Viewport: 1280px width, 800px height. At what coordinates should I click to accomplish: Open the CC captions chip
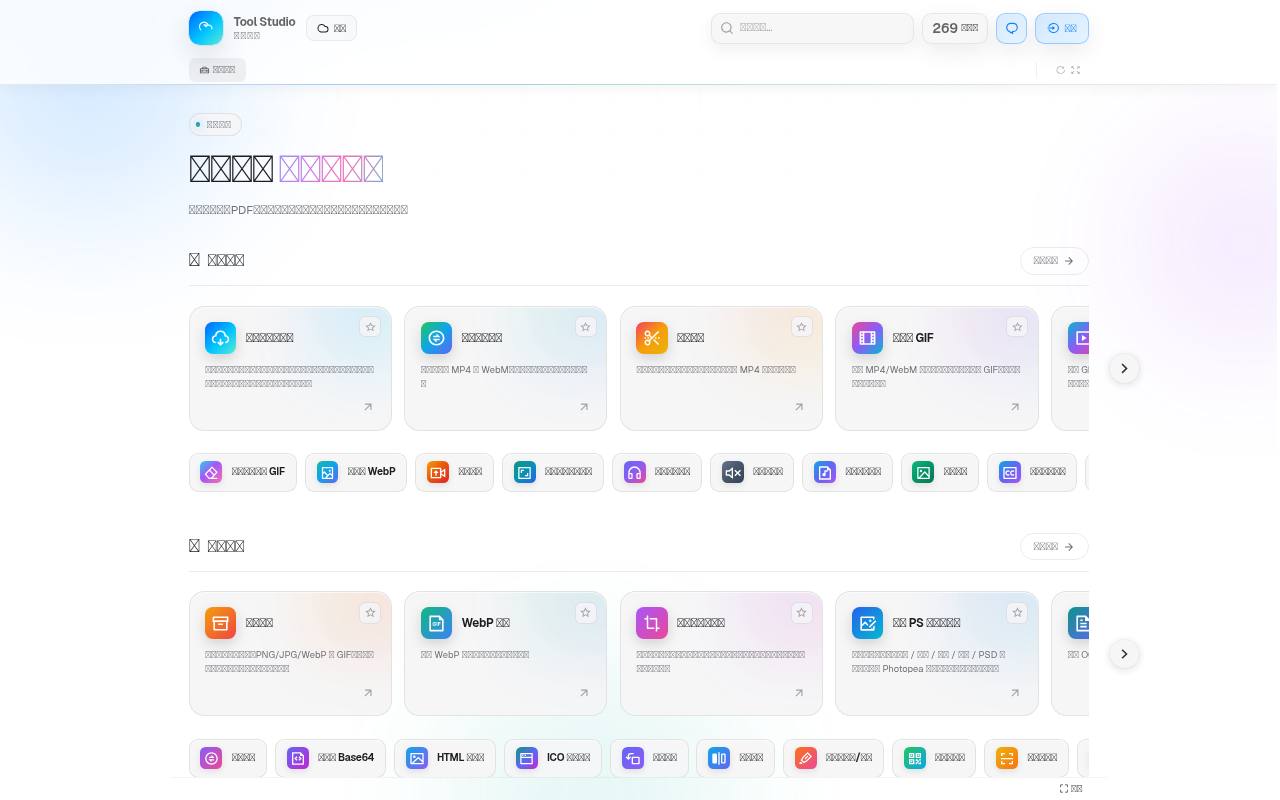pyautogui.click(x=1032, y=472)
